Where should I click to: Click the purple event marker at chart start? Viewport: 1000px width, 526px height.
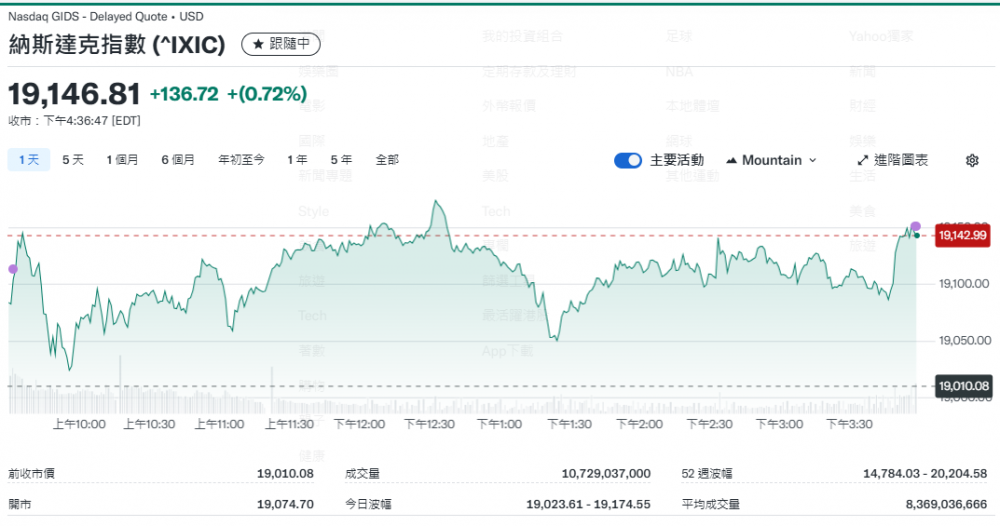pyautogui.click(x=12, y=269)
